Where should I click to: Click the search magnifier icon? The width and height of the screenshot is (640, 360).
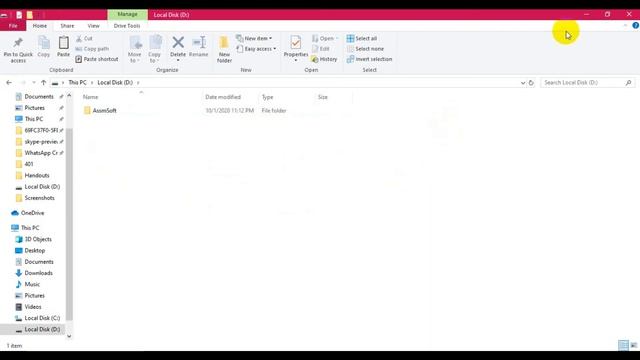[628, 83]
